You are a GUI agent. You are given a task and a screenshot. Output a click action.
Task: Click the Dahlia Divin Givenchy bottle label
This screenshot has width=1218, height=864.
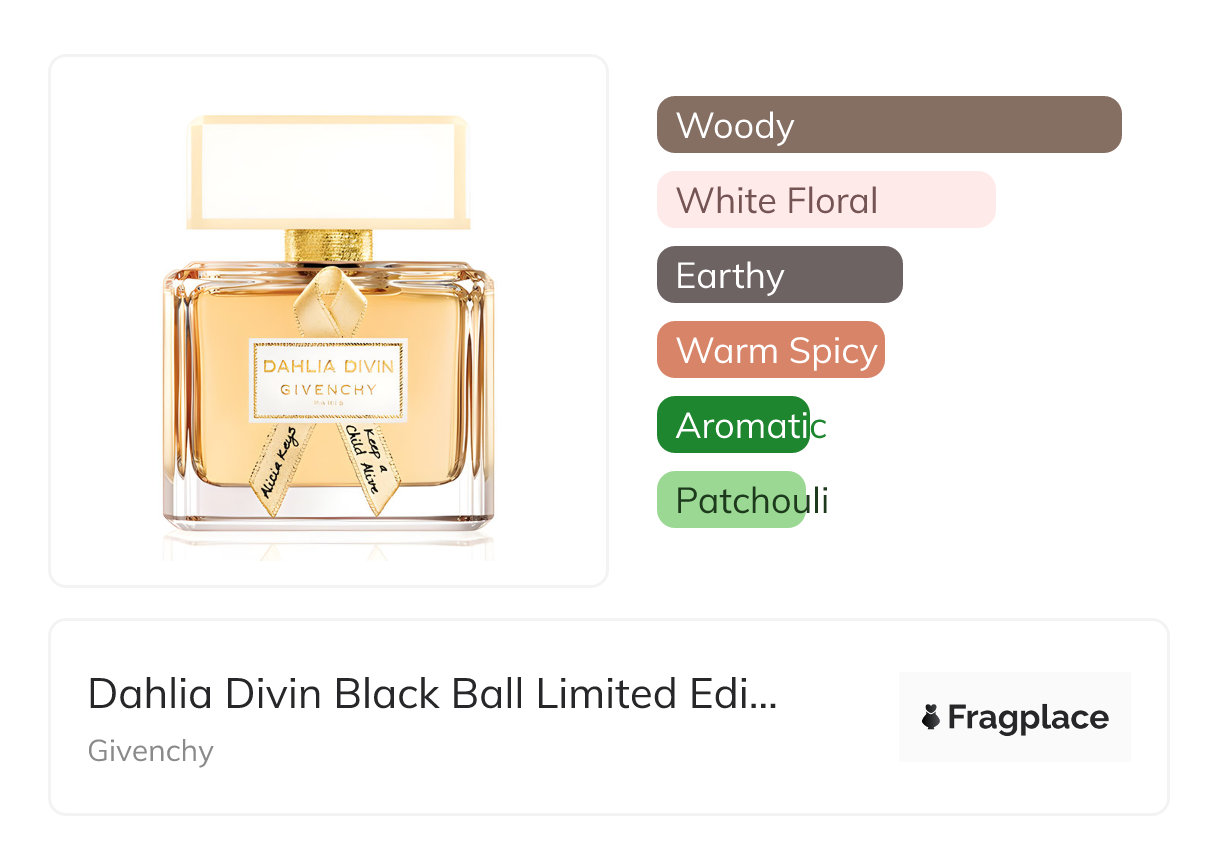(328, 379)
